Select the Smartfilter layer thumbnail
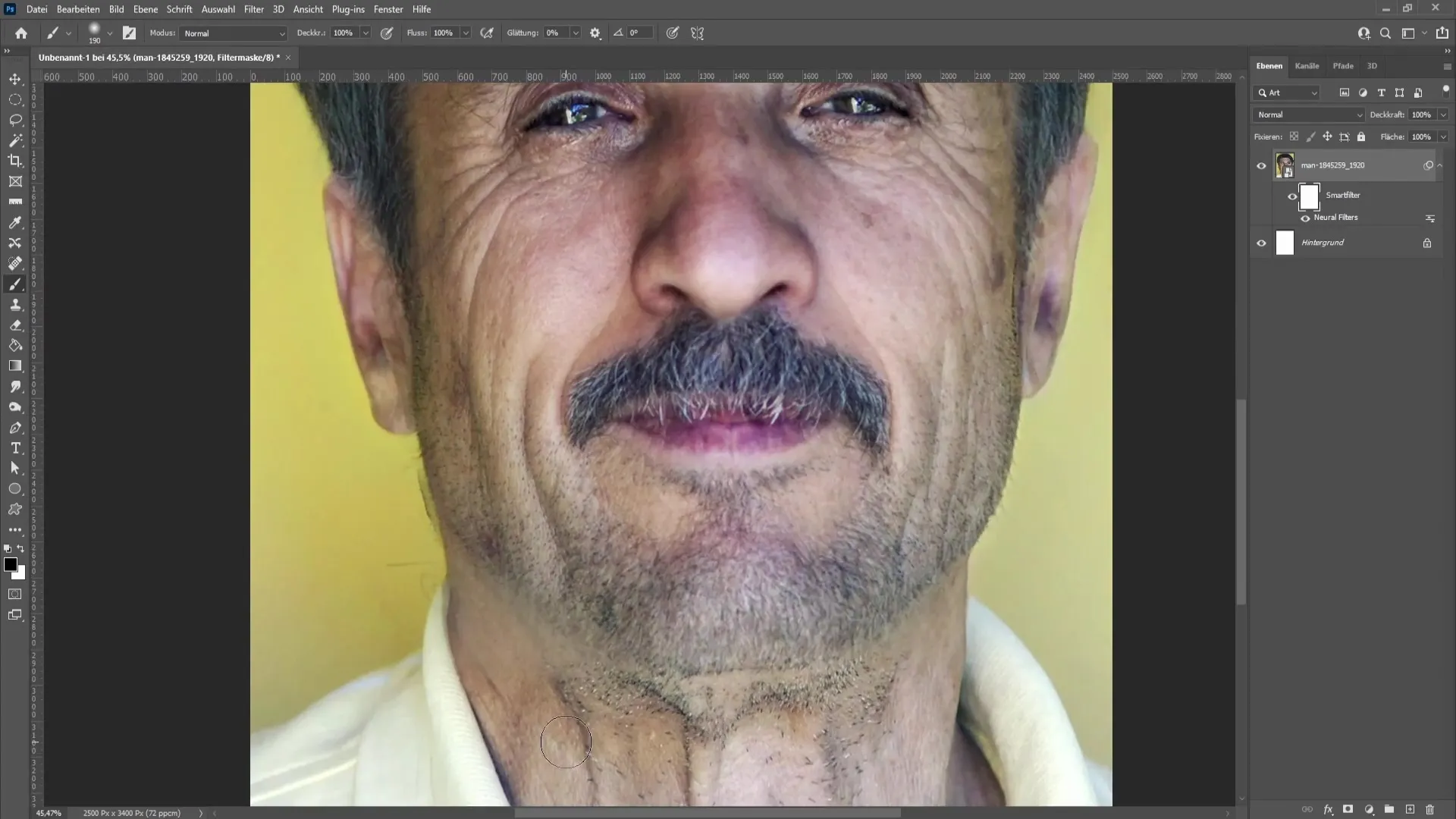This screenshot has width=1456, height=819. click(x=1310, y=195)
